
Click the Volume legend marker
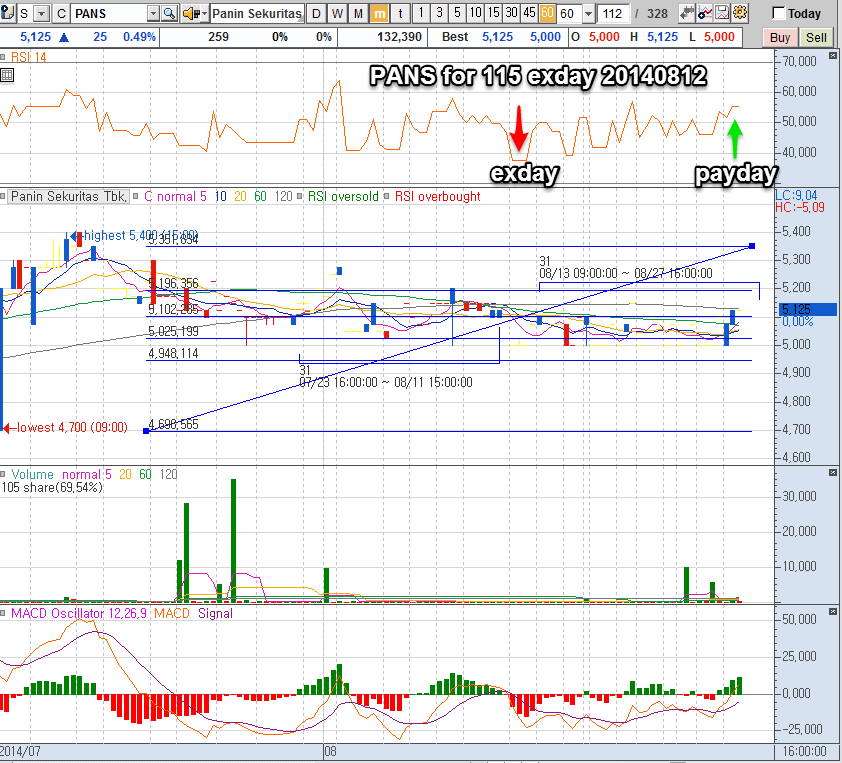coord(3,474)
